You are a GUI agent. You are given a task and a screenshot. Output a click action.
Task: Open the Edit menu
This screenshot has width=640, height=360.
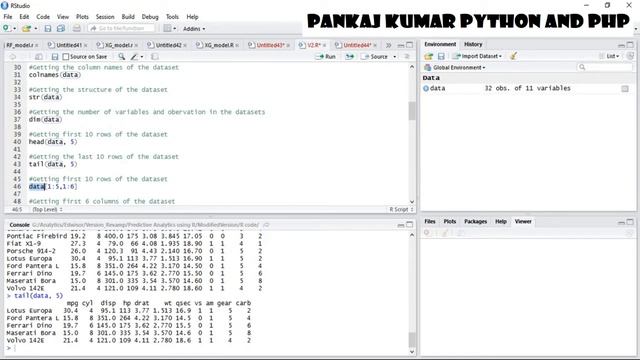pos(24,17)
